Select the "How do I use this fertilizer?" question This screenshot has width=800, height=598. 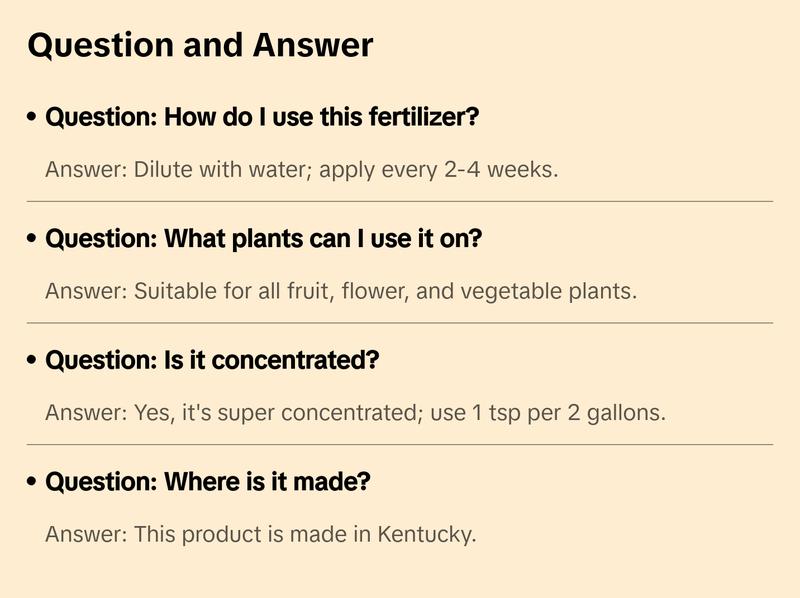262,118
